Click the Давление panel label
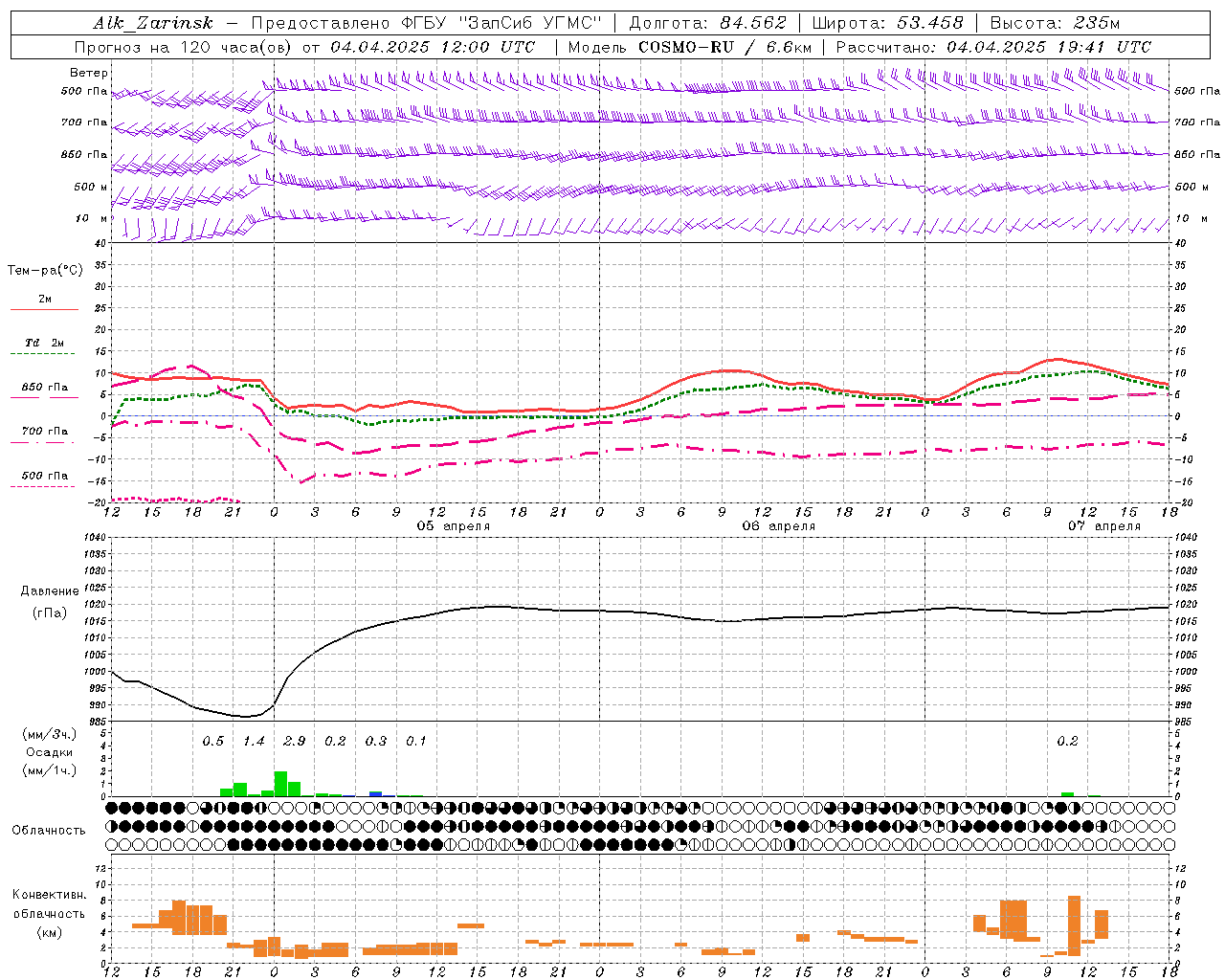 (x=50, y=591)
